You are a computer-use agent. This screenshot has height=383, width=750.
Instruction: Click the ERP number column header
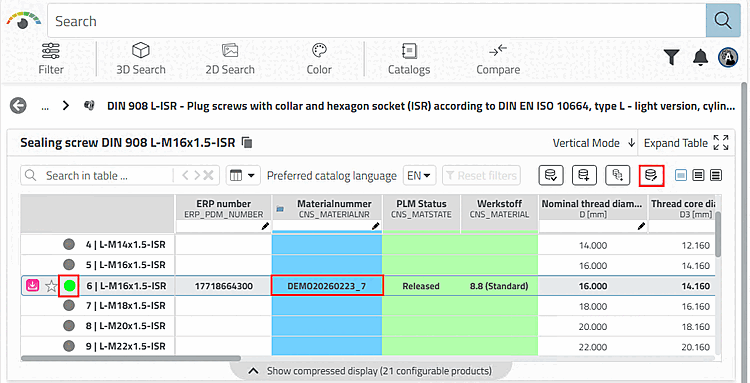click(x=223, y=208)
